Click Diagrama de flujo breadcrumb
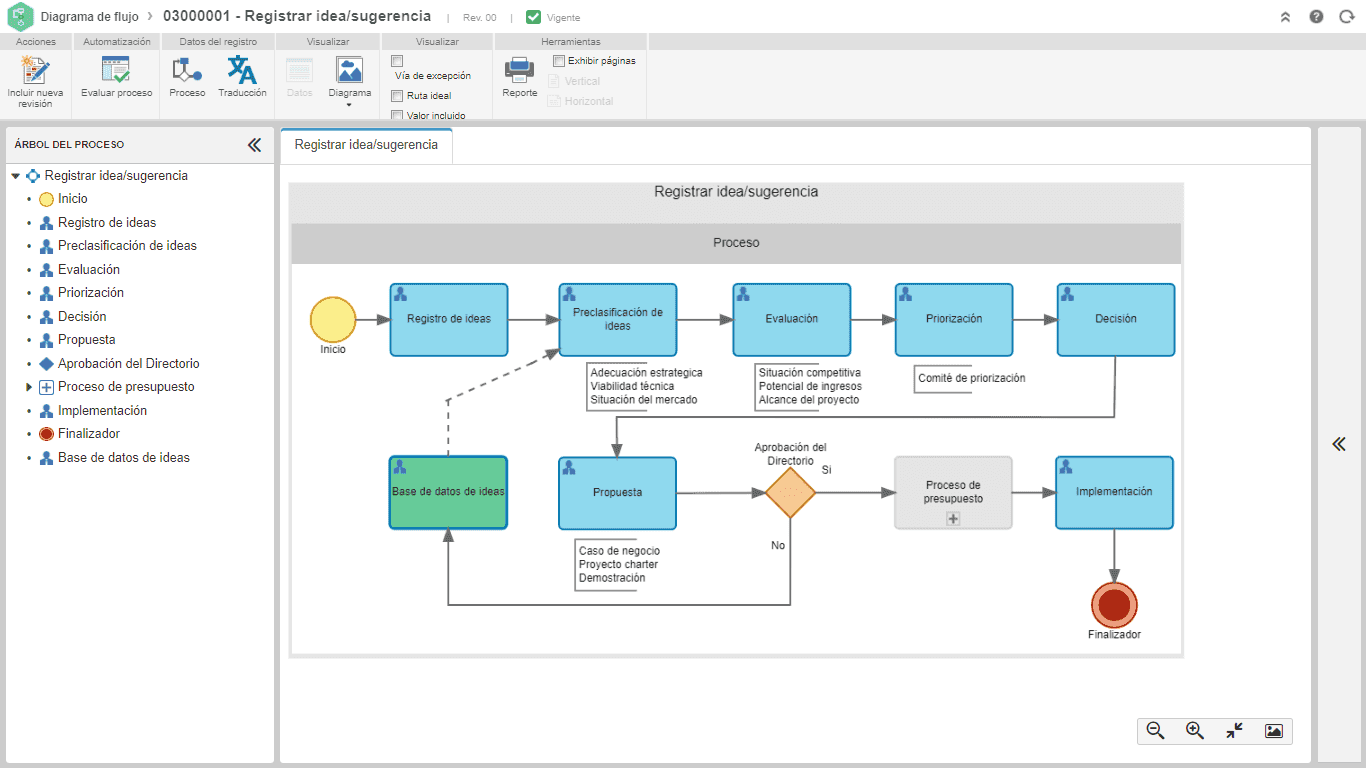This screenshot has height=768, width=1366. pyautogui.click(x=90, y=17)
